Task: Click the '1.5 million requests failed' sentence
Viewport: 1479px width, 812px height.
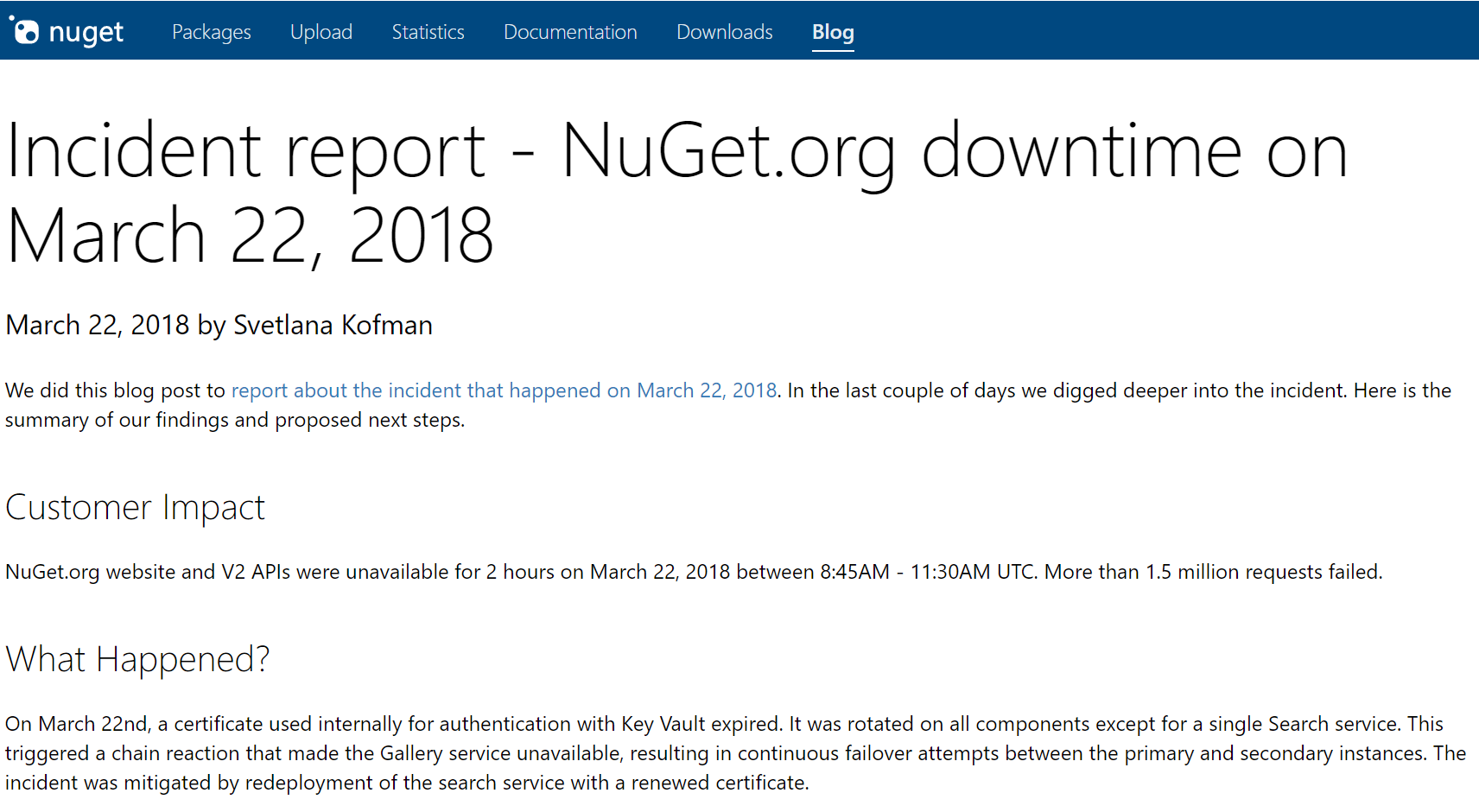Action: pos(1213,572)
